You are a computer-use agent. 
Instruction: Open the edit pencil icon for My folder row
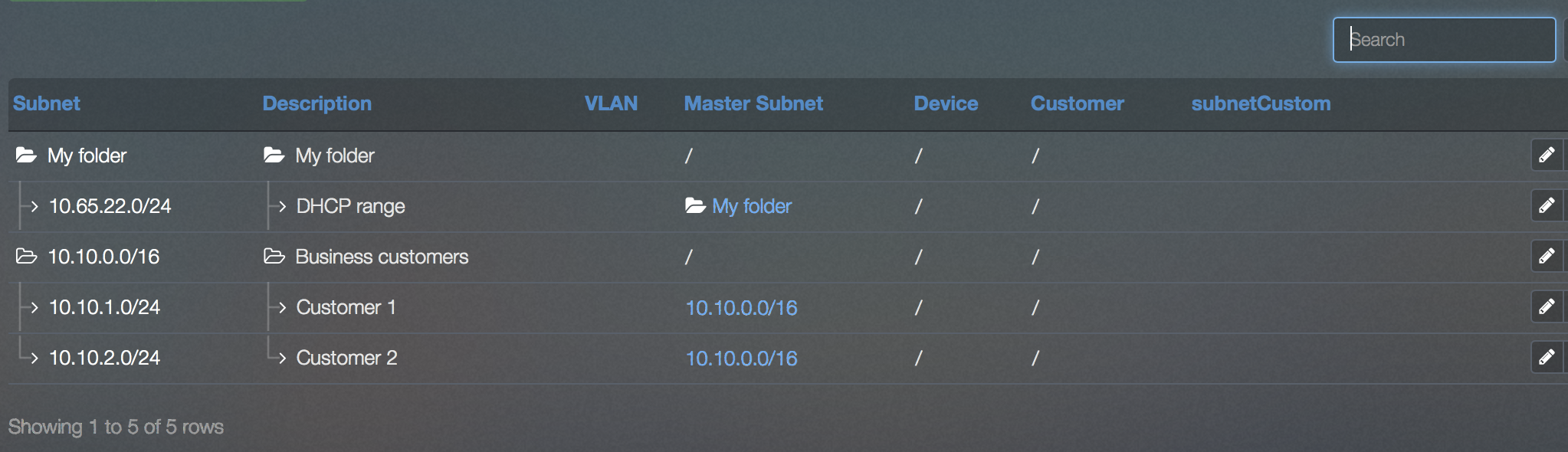tap(1547, 155)
